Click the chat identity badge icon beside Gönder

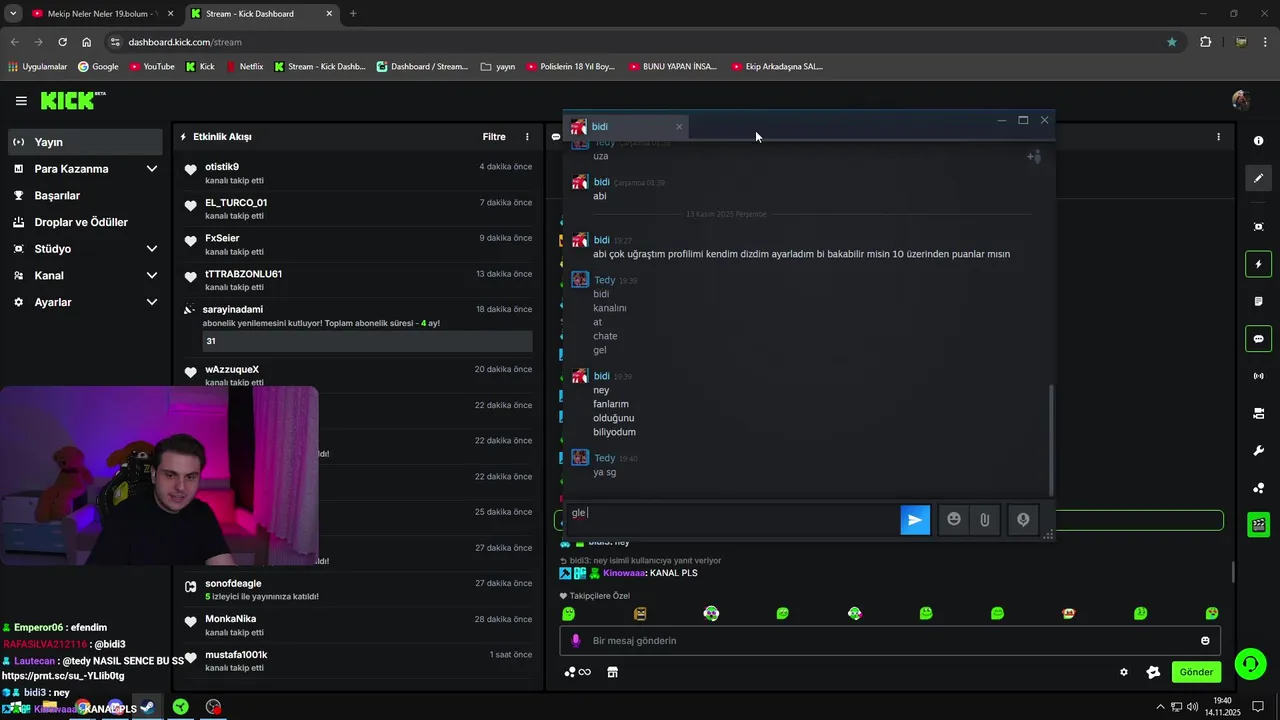coord(1153,672)
